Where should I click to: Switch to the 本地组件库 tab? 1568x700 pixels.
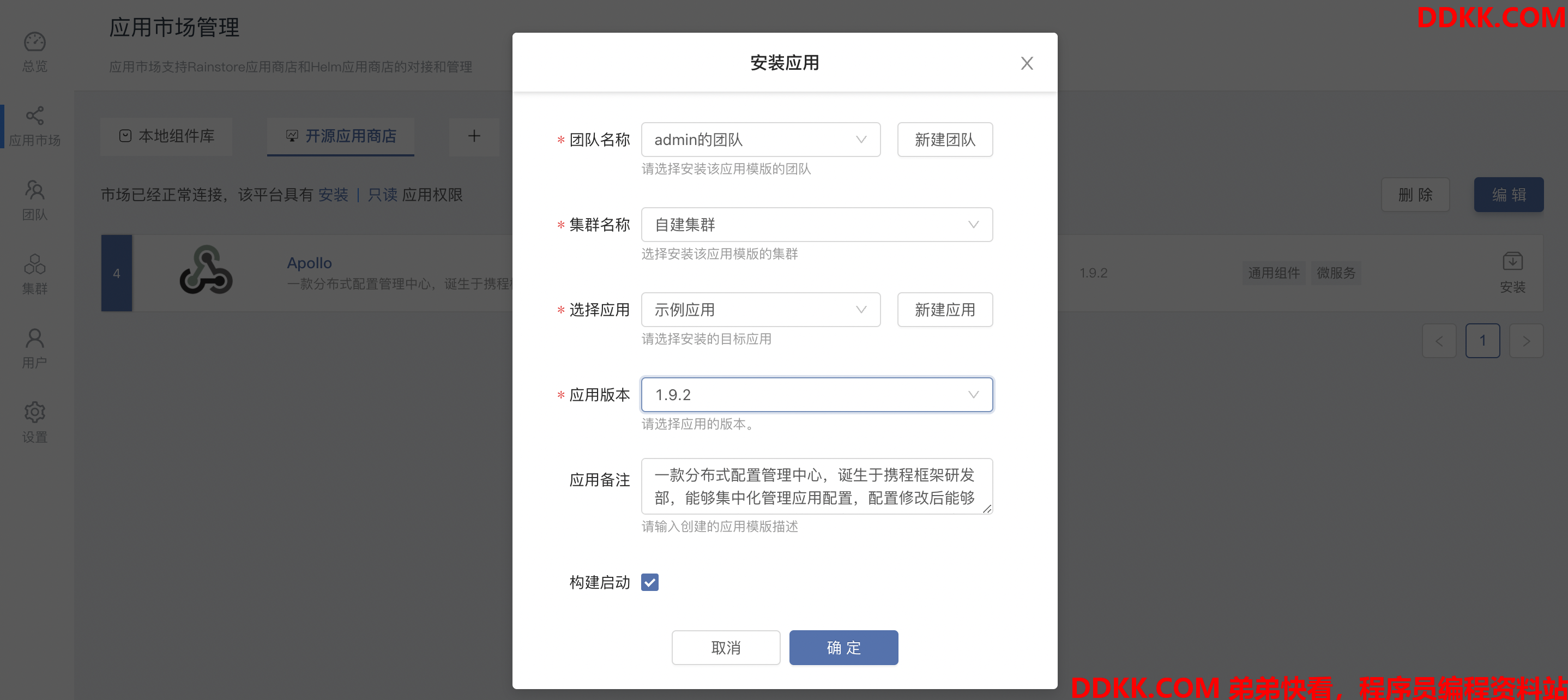click(x=167, y=136)
